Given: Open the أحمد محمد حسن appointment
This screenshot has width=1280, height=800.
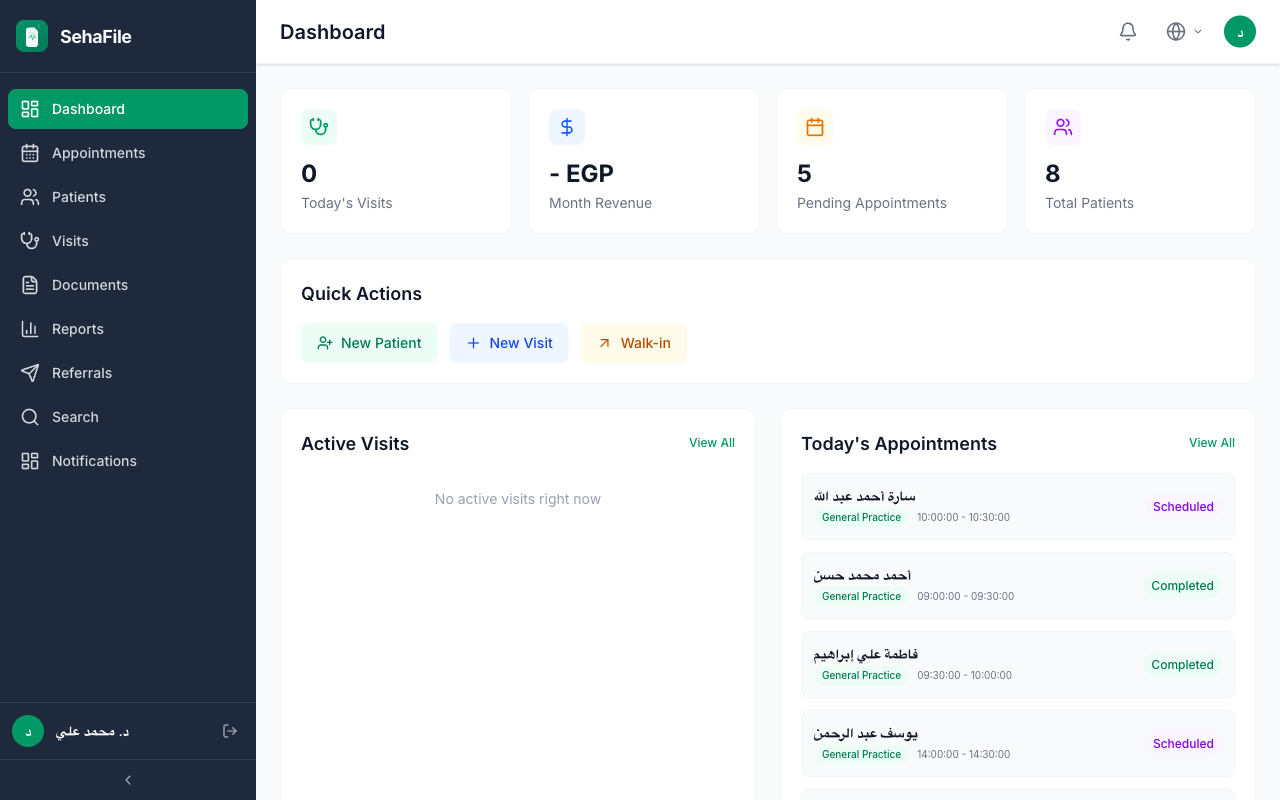Looking at the screenshot, I should pyautogui.click(x=1018, y=586).
